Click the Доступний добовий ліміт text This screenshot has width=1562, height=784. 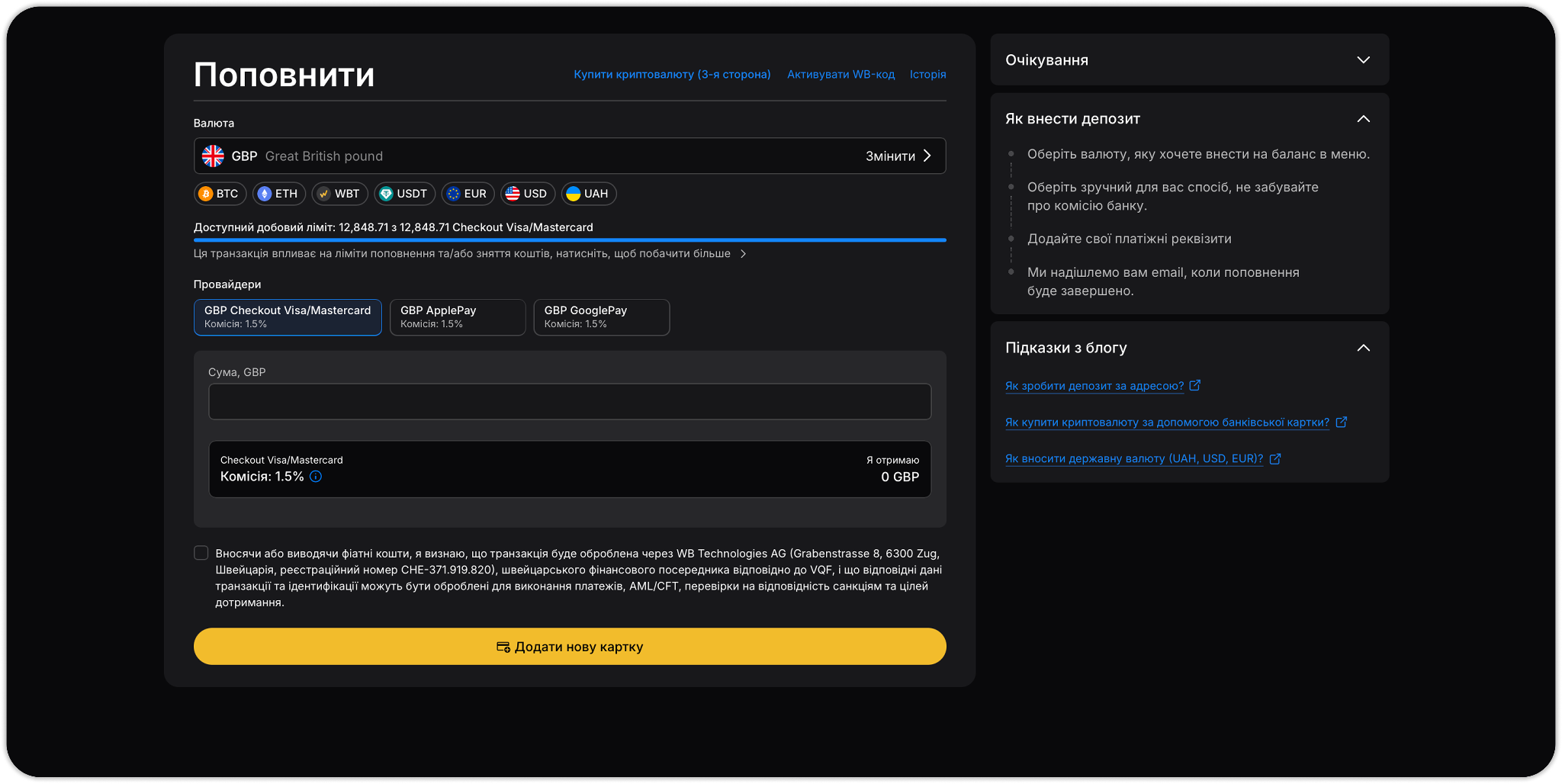point(394,227)
